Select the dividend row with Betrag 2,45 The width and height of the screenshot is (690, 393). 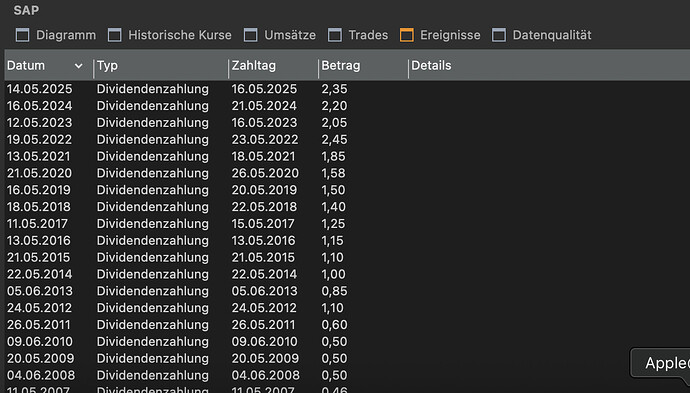coord(347,140)
